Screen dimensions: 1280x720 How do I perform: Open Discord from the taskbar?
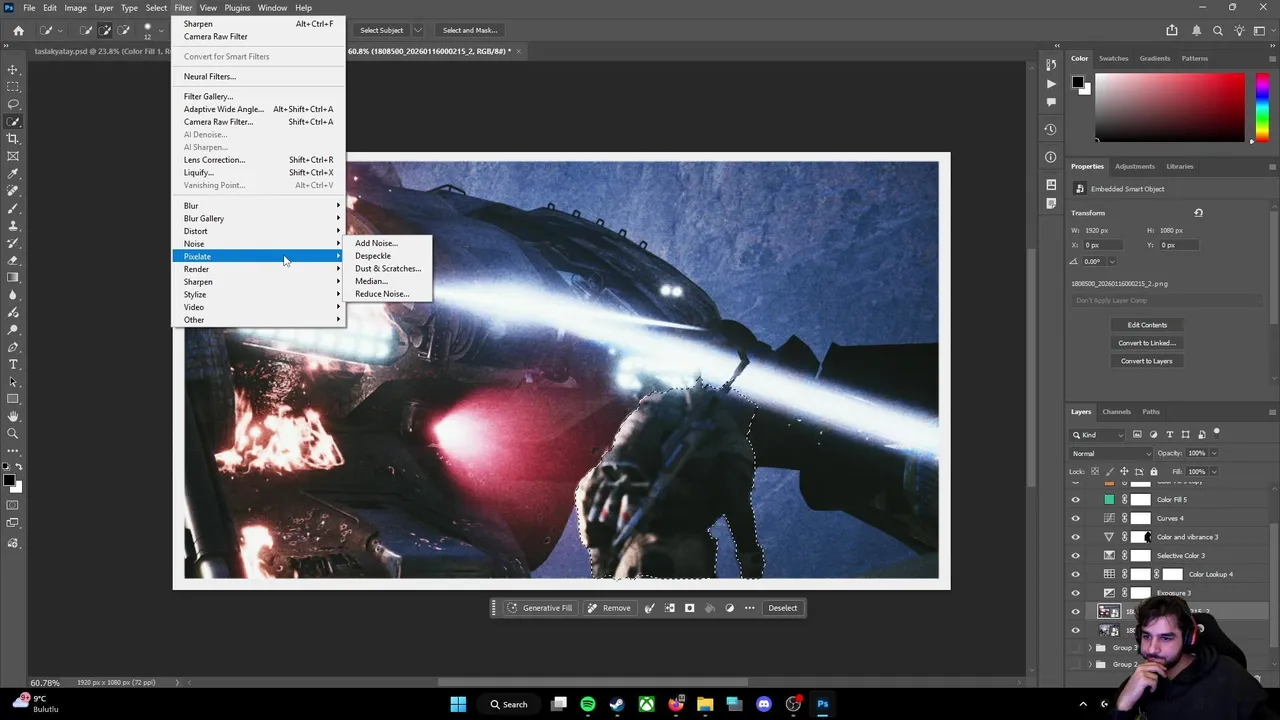point(764,704)
